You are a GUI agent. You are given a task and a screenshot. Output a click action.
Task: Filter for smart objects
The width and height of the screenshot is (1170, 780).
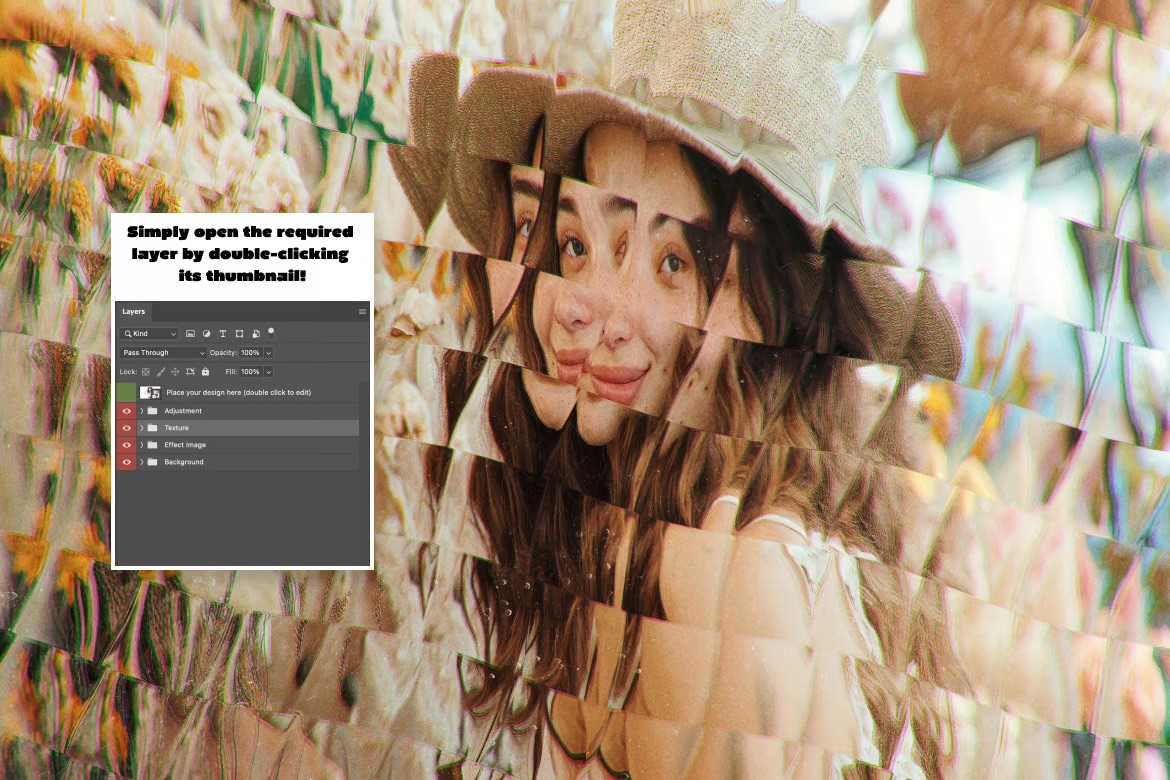255,334
